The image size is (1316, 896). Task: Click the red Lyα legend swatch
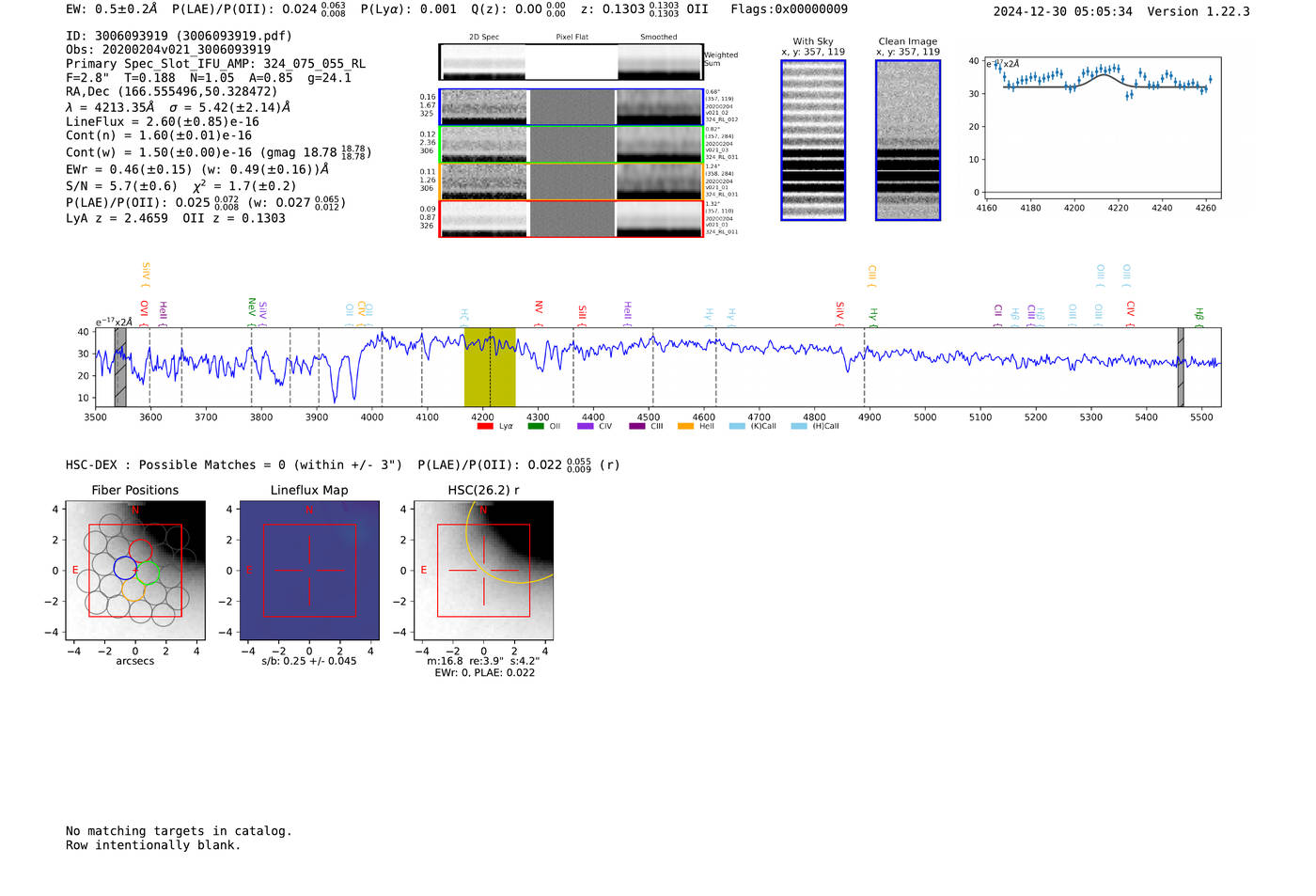pyautogui.click(x=485, y=427)
